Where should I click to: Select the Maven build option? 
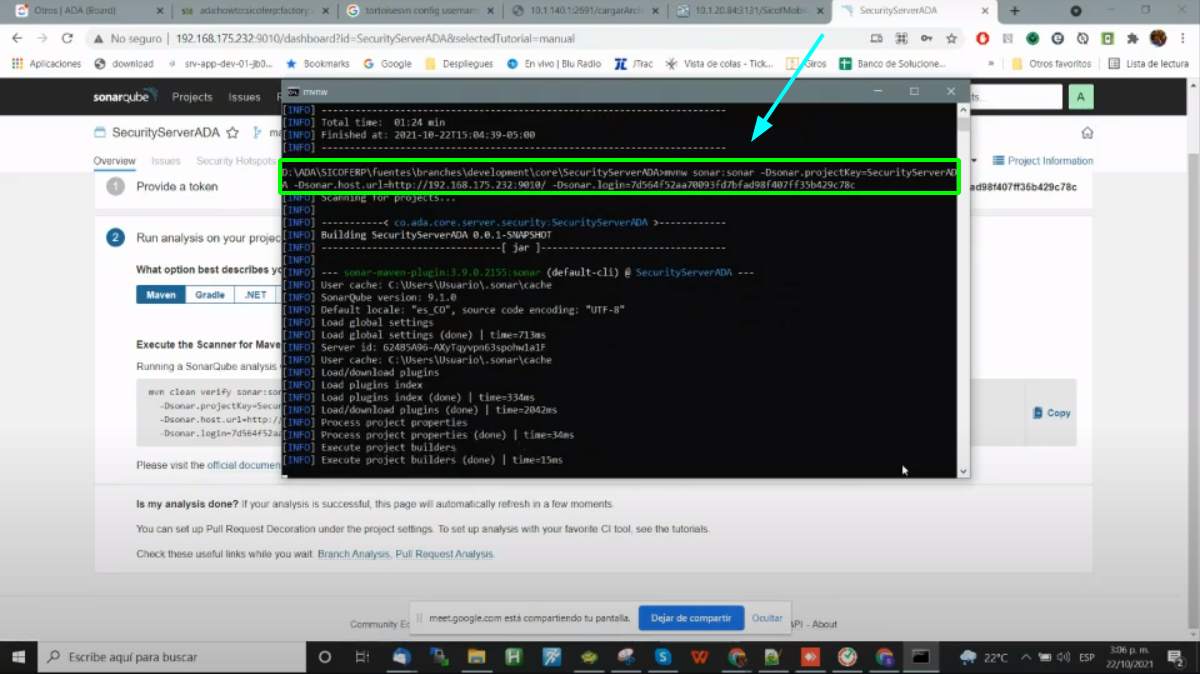tap(161, 295)
